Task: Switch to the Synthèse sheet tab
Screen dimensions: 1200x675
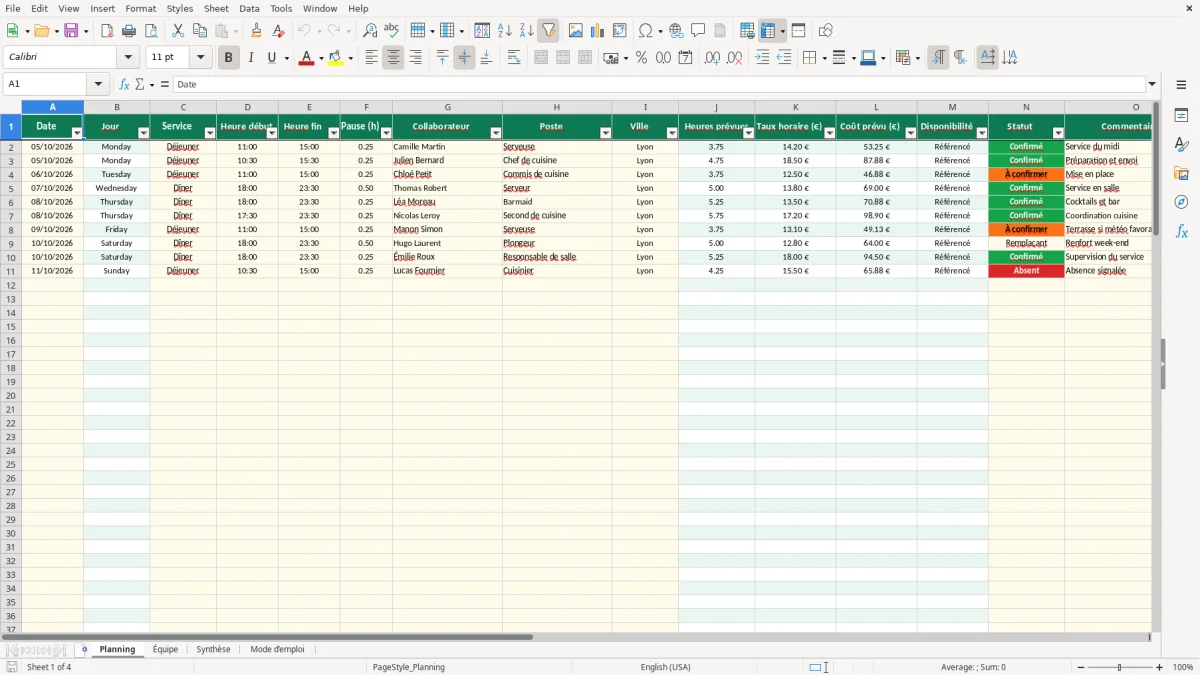Action: pos(213,649)
